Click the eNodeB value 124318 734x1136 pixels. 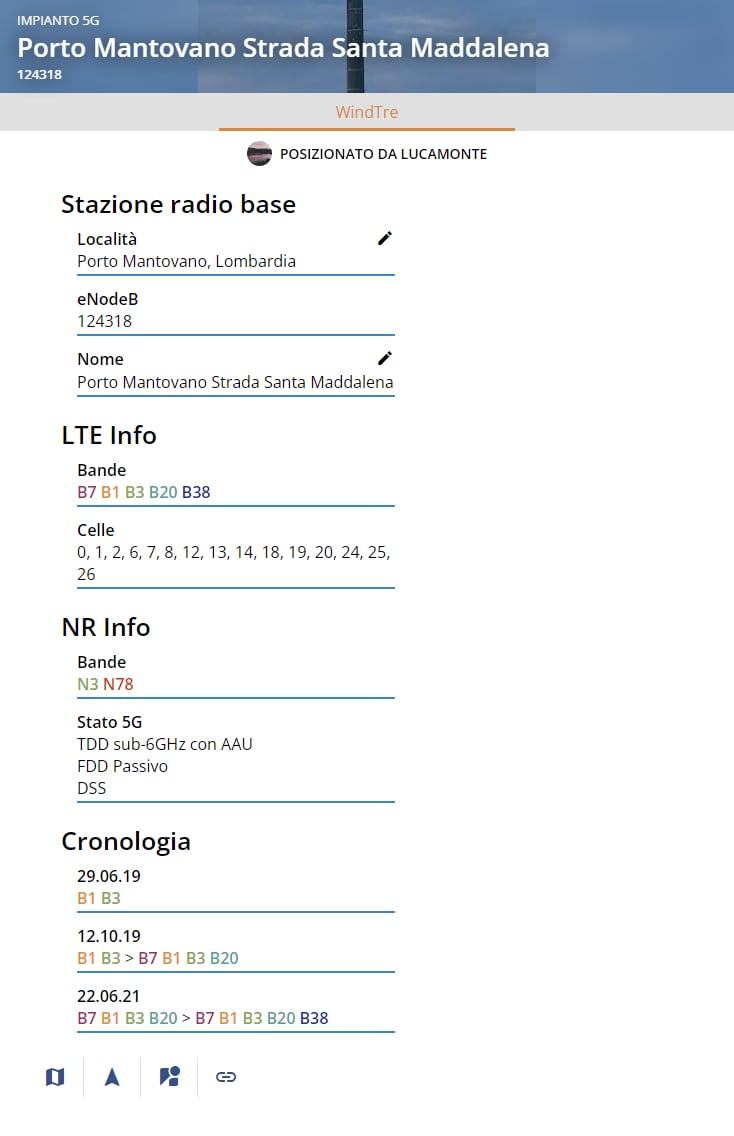[104, 321]
